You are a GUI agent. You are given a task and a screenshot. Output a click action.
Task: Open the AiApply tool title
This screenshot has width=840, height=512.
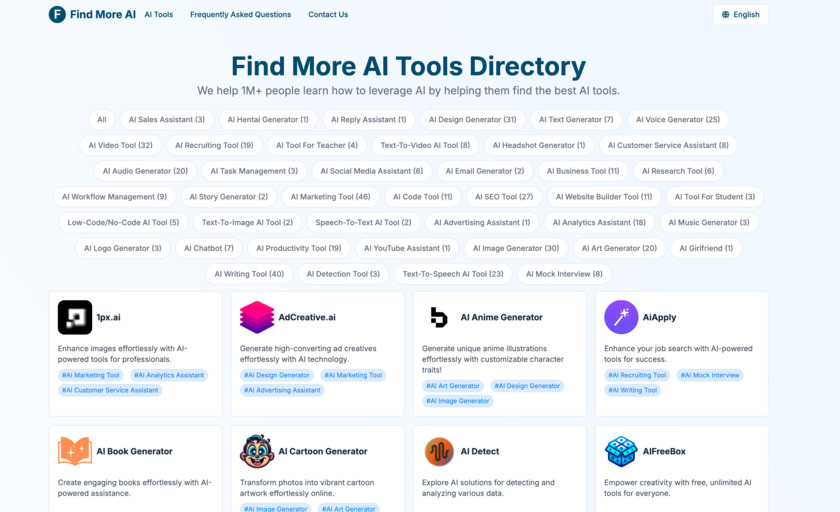click(659, 317)
